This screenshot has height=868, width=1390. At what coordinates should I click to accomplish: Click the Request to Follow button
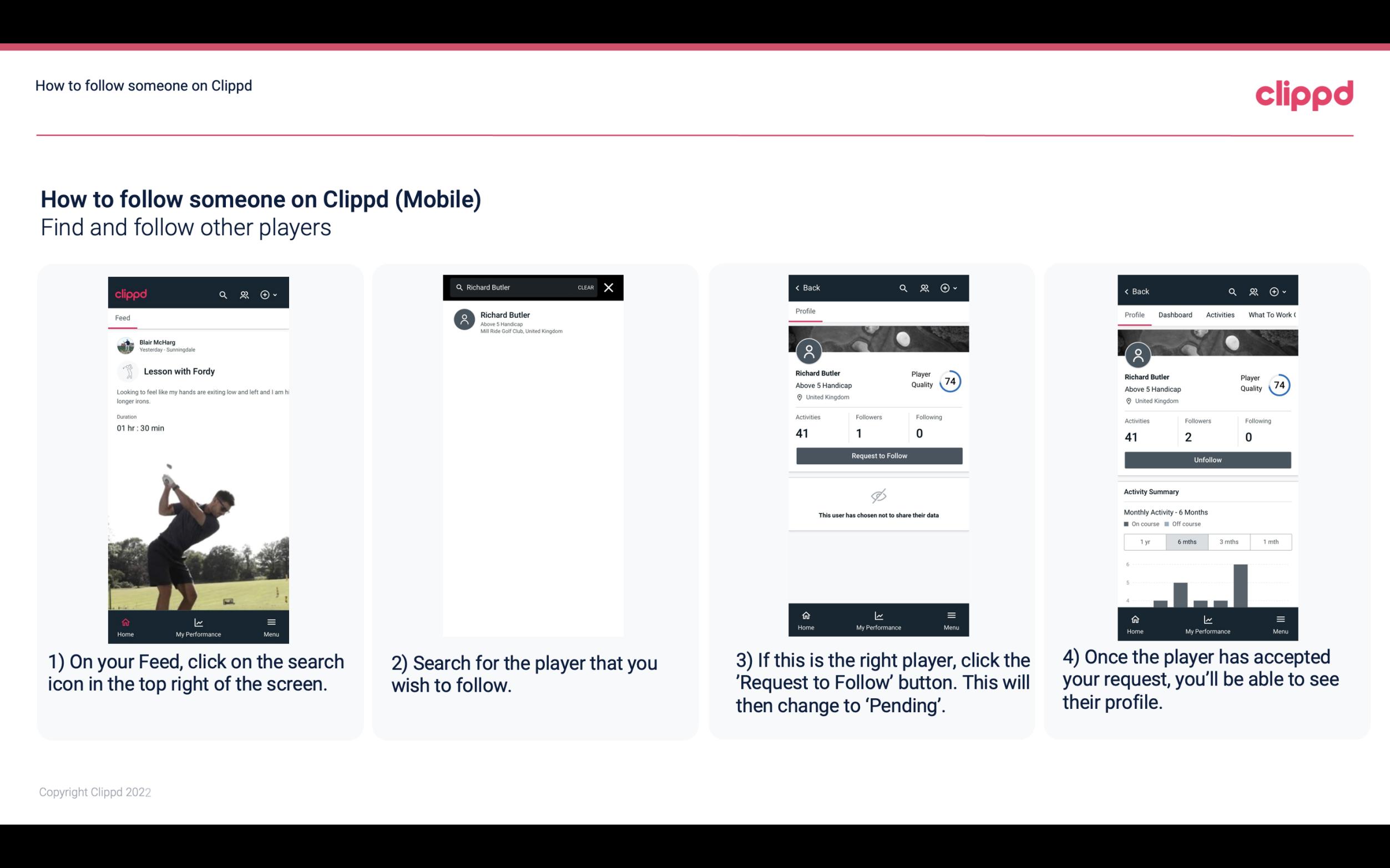(x=878, y=456)
